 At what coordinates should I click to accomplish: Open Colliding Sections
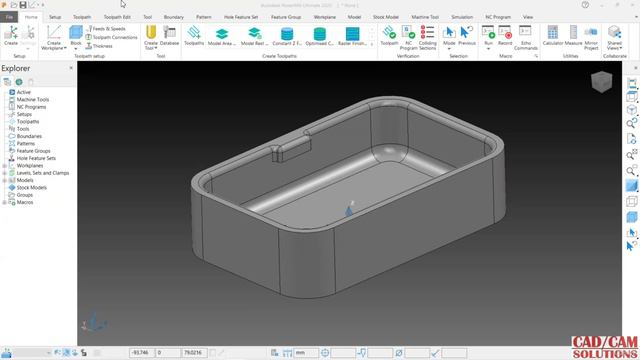(427, 37)
